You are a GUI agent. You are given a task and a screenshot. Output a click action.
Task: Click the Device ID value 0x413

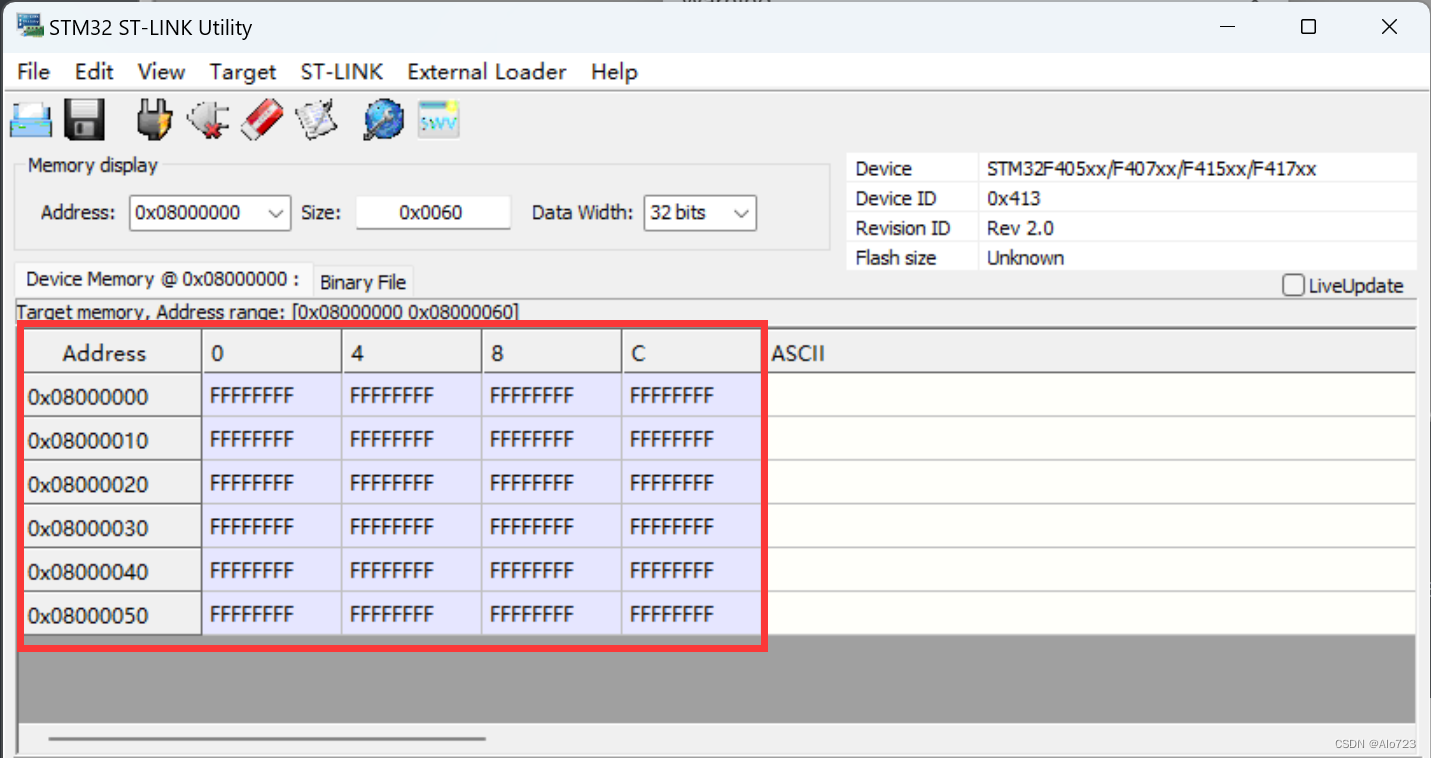click(x=1013, y=198)
